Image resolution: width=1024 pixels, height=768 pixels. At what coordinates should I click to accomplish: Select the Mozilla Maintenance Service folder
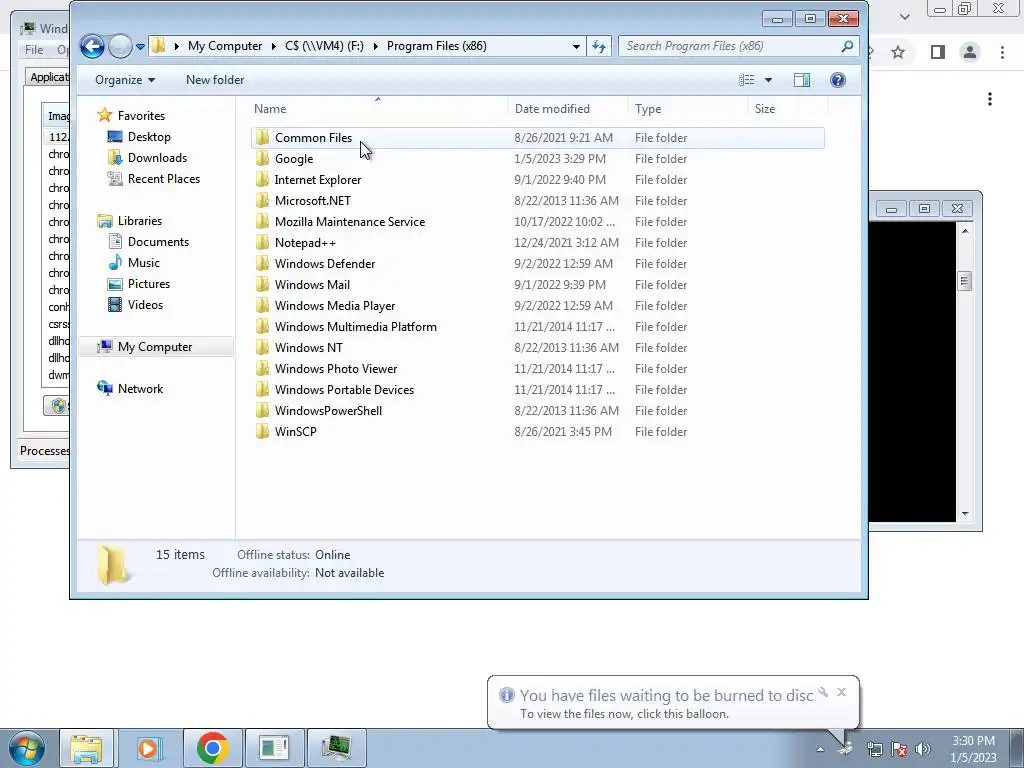(x=349, y=222)
